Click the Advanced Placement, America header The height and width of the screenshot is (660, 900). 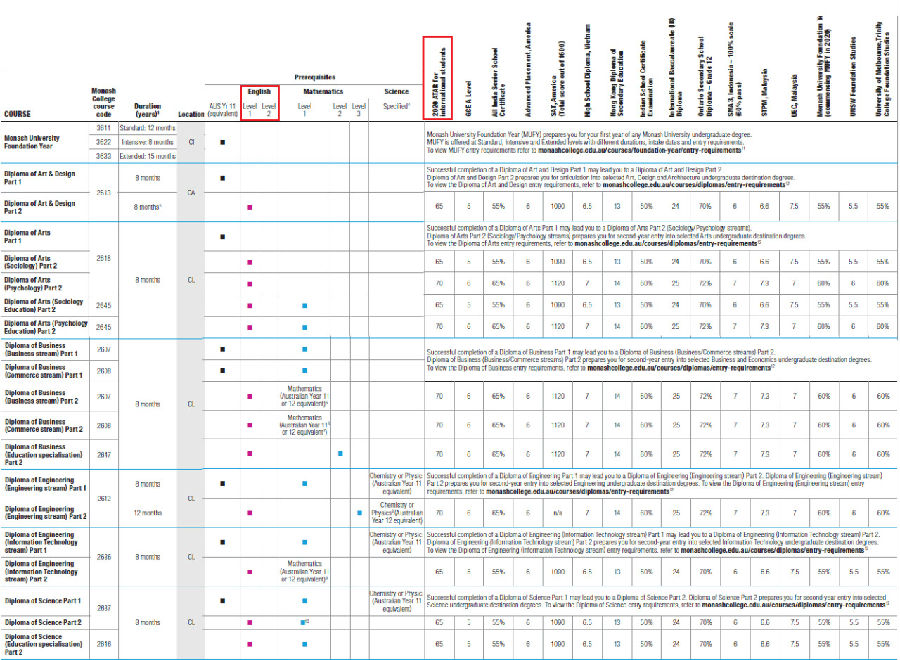[x=527, y=69]
